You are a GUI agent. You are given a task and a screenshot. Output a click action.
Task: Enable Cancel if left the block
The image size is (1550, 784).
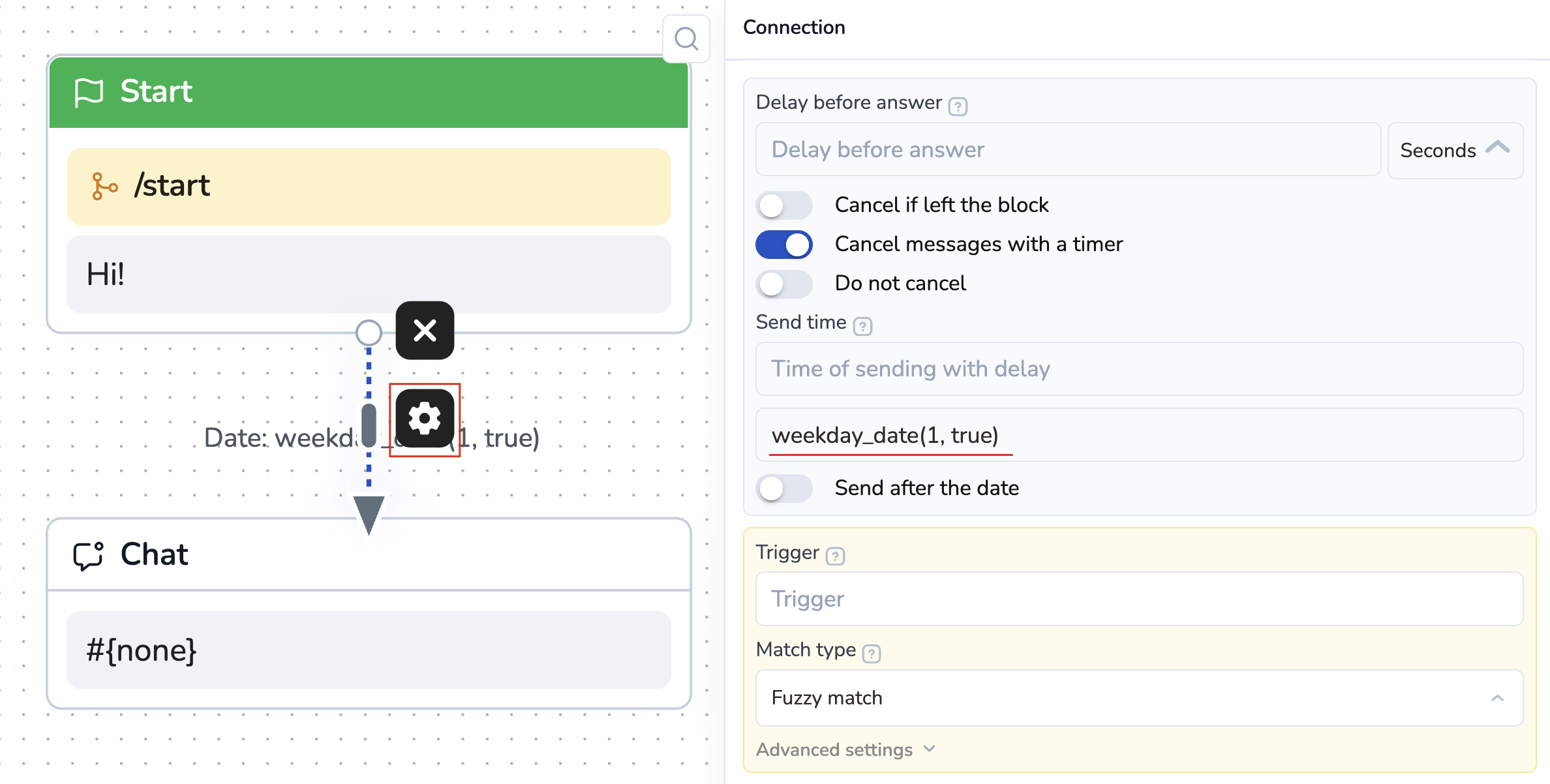coord(784,206)
